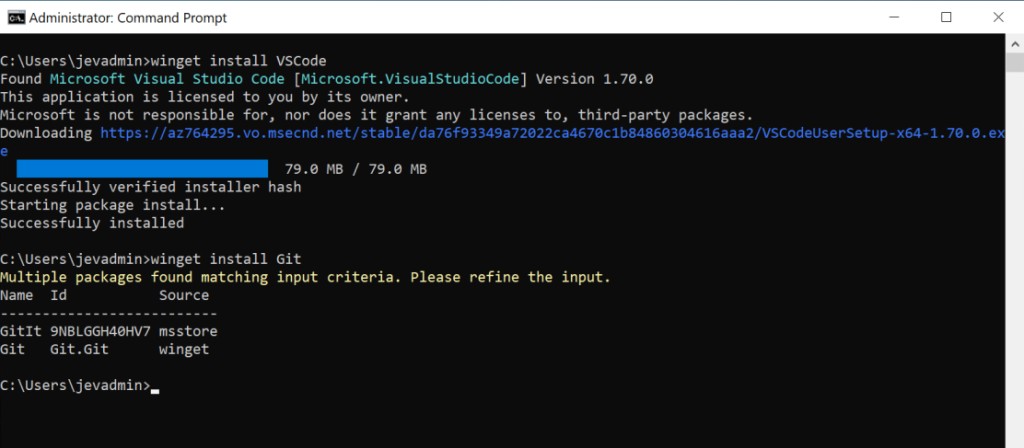Click the 'Administrator: Command Prompt' title text
This screenshot has height=448, width=1024.
click(x=128, y=17)
